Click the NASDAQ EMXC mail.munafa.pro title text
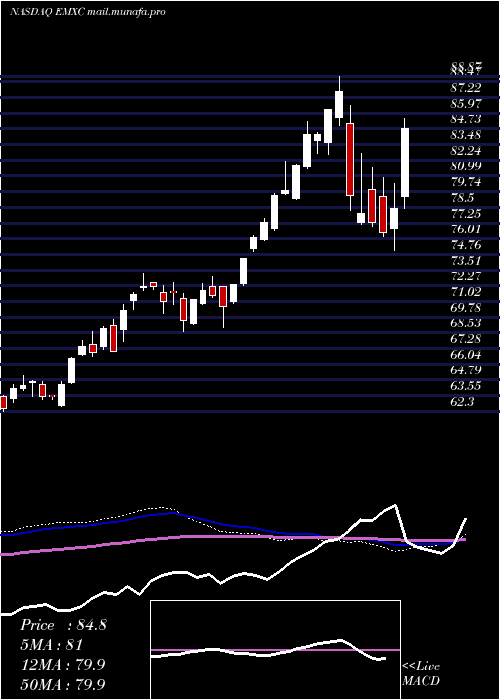The image size is (500, 700). pyautogui.click(x=88, y=12)
